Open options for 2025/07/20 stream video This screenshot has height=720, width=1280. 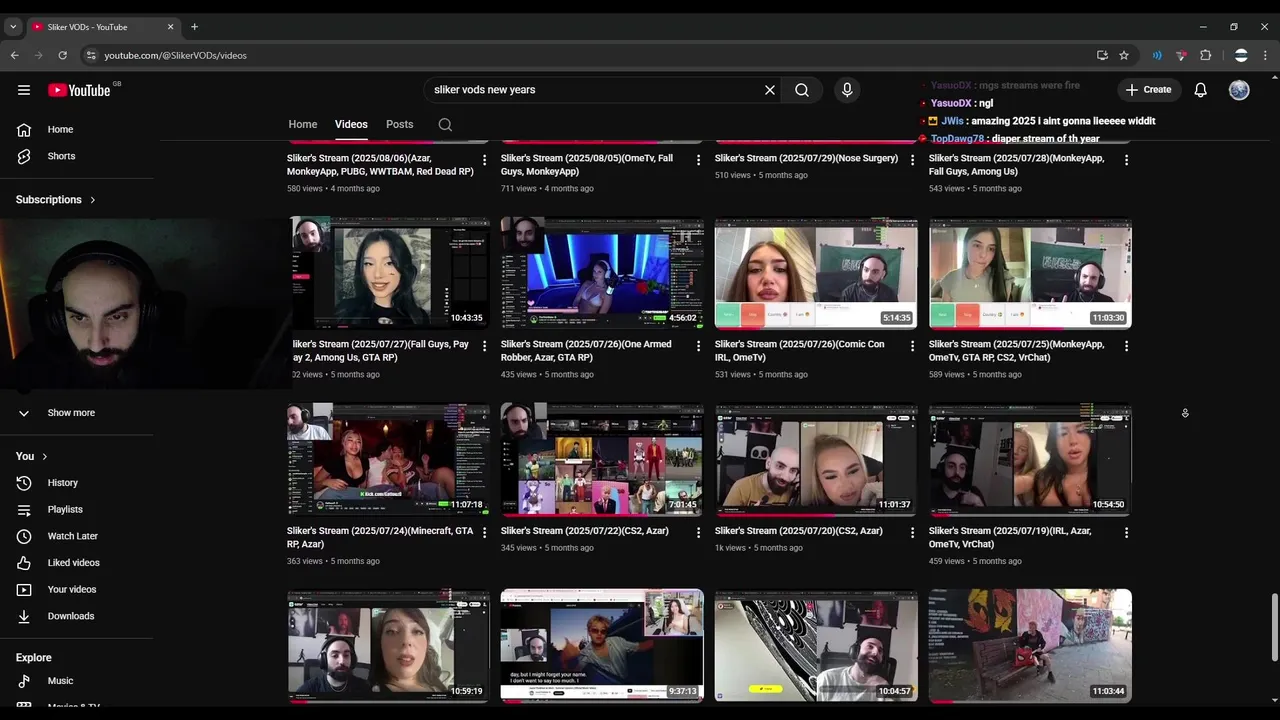(x=912, y=533)
